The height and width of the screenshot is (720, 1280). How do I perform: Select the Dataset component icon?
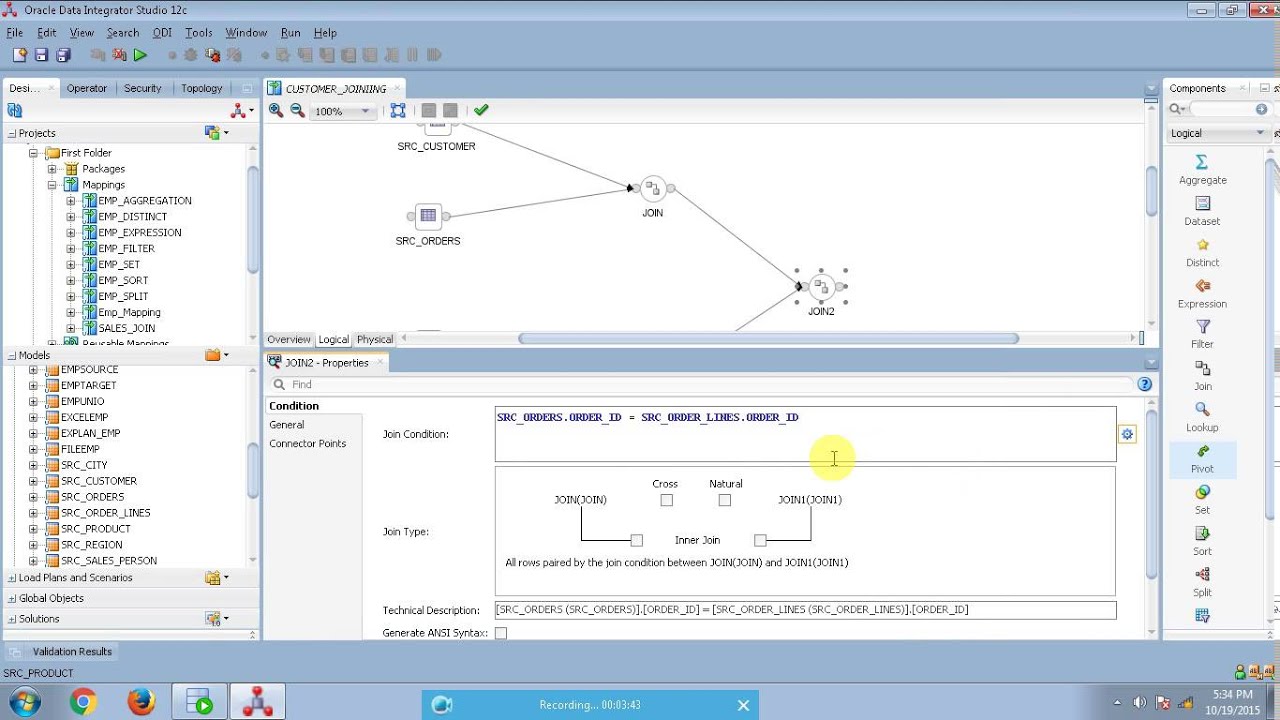(x=1202, y=203)
